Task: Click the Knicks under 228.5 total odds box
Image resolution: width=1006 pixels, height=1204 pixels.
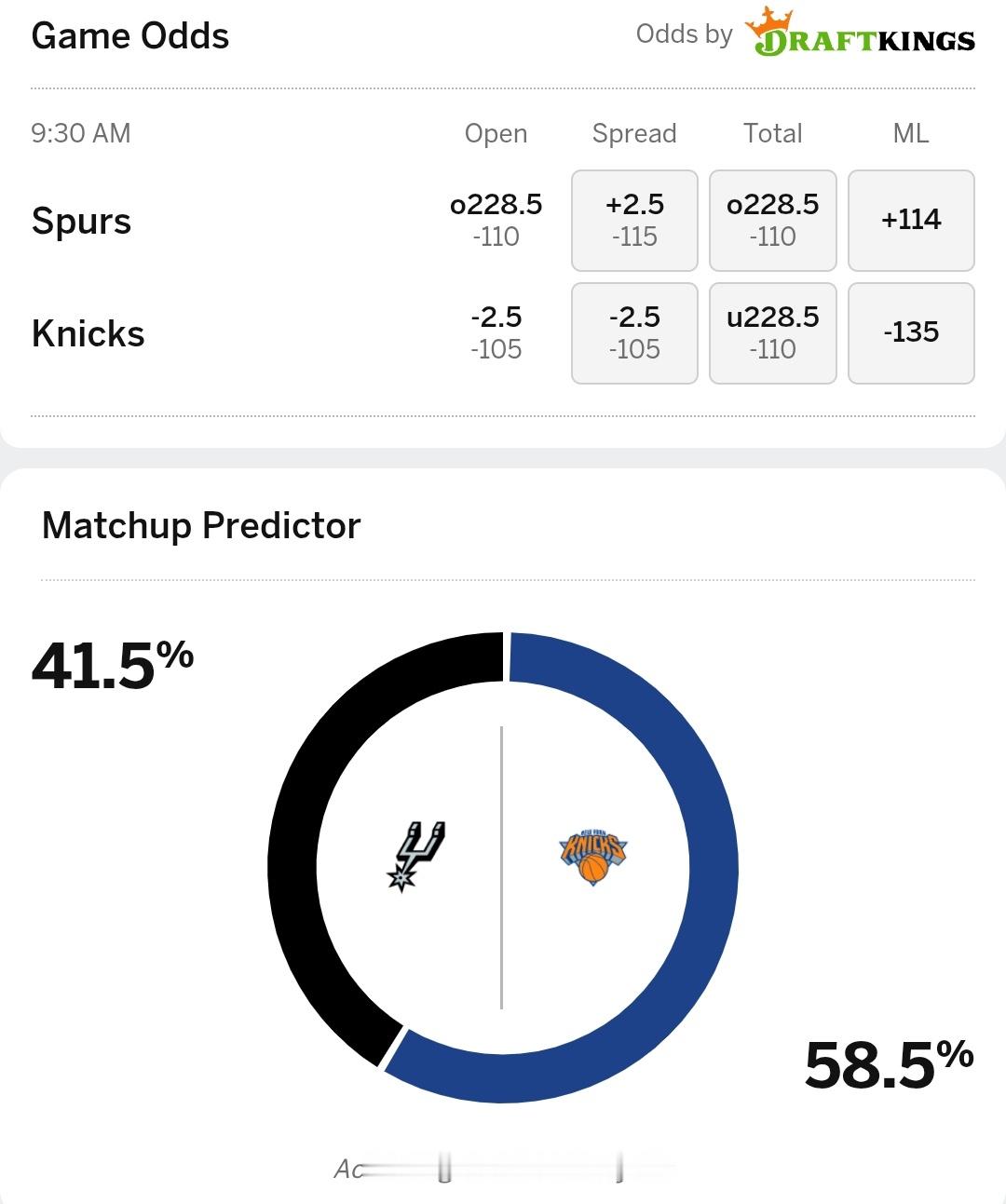Action: 772,332
